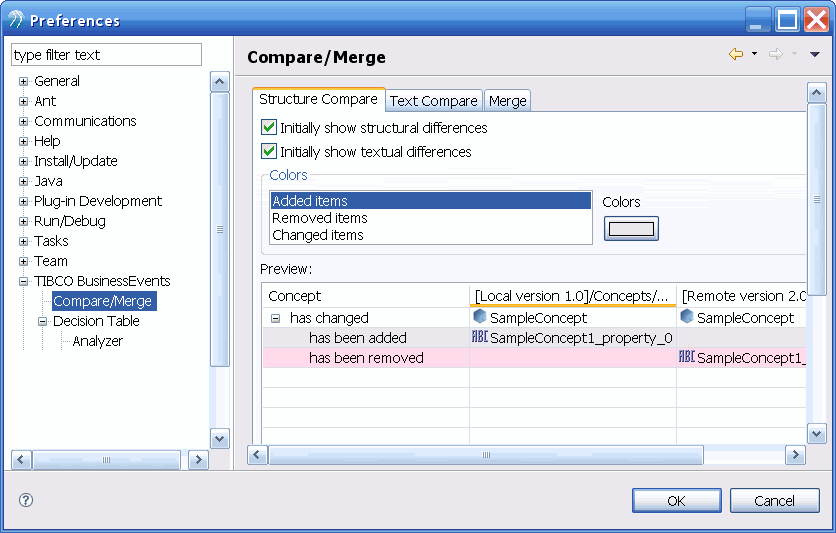The image size is (836, 533).
Task: Expand the Run/Debug tree node
Action: pyautogui.click(x=23, y=221)
